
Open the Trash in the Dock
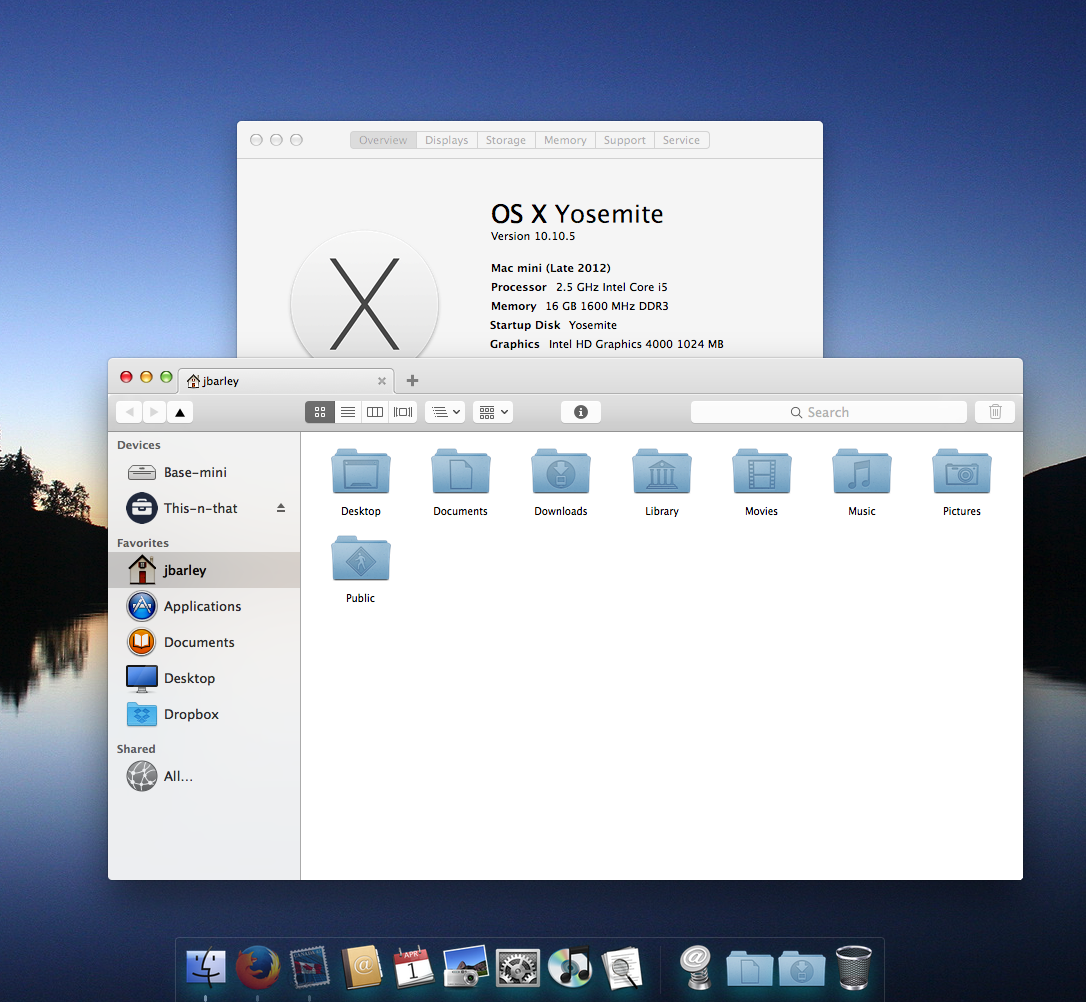click(x=854, y=967)
